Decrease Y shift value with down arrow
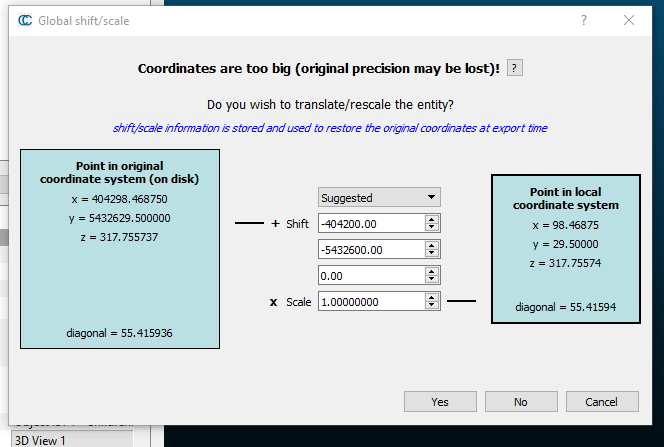The image size is (664, 447). click(x=432, y=254)
